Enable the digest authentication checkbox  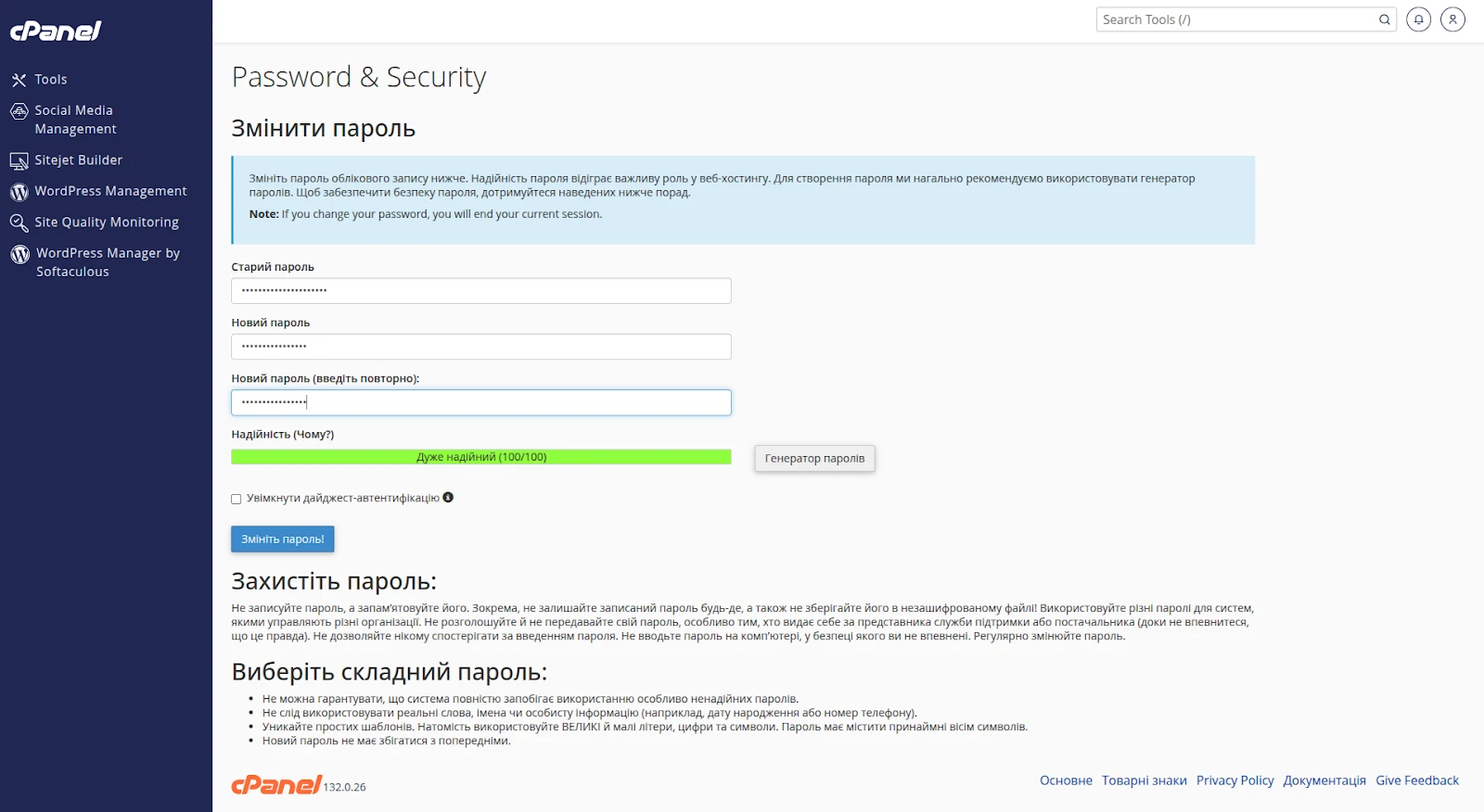click(237, 499)
